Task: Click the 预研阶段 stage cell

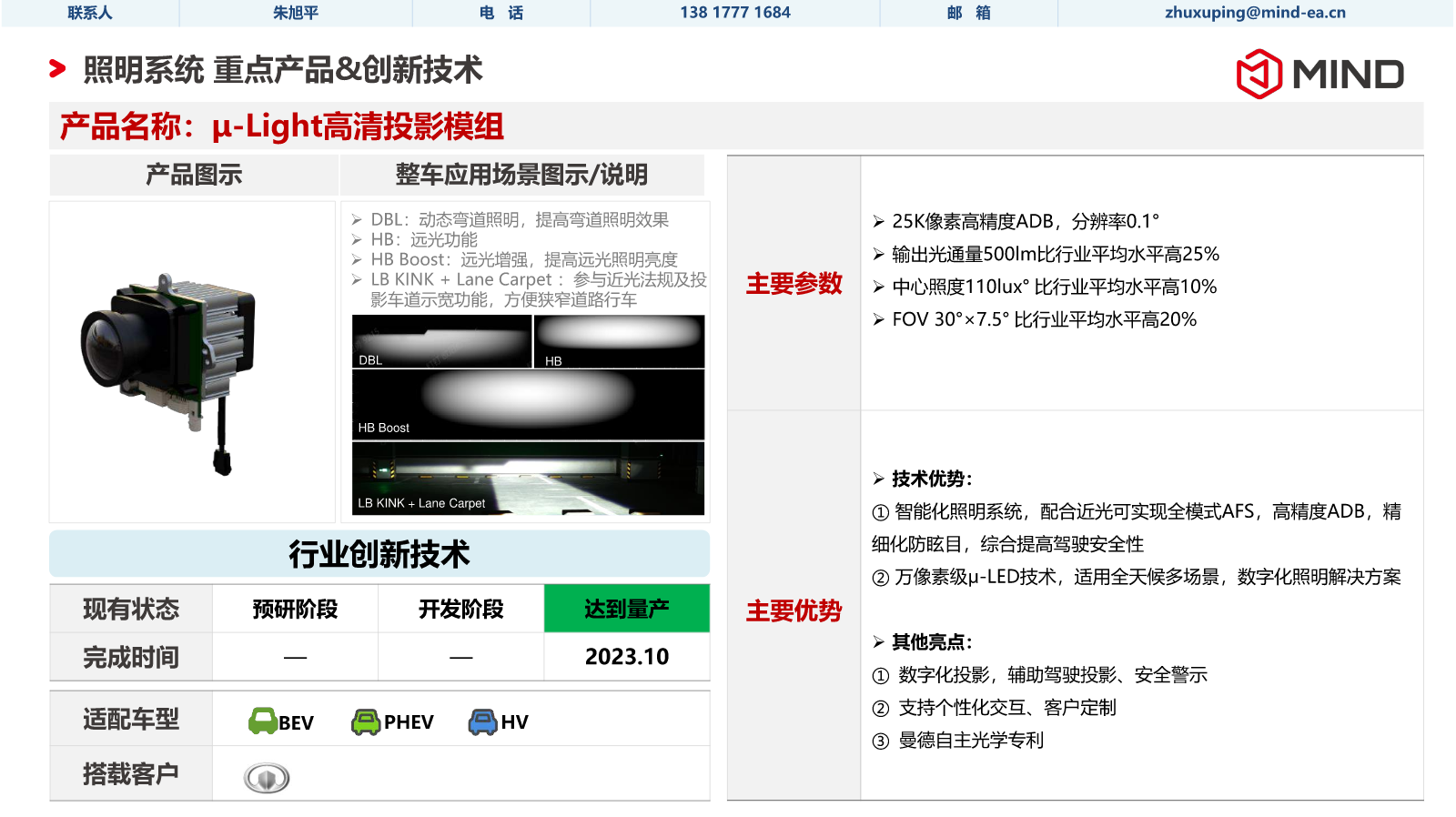Action: point(295,609)
